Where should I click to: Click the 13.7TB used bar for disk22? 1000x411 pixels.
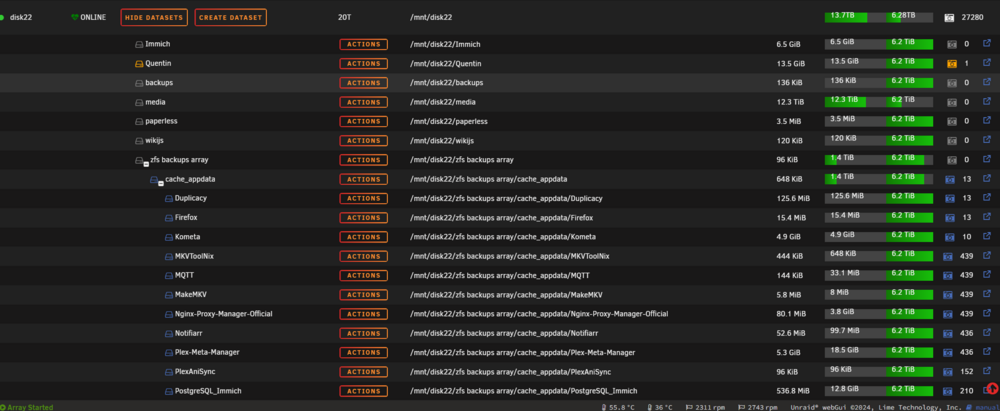[x=855, y=17]
